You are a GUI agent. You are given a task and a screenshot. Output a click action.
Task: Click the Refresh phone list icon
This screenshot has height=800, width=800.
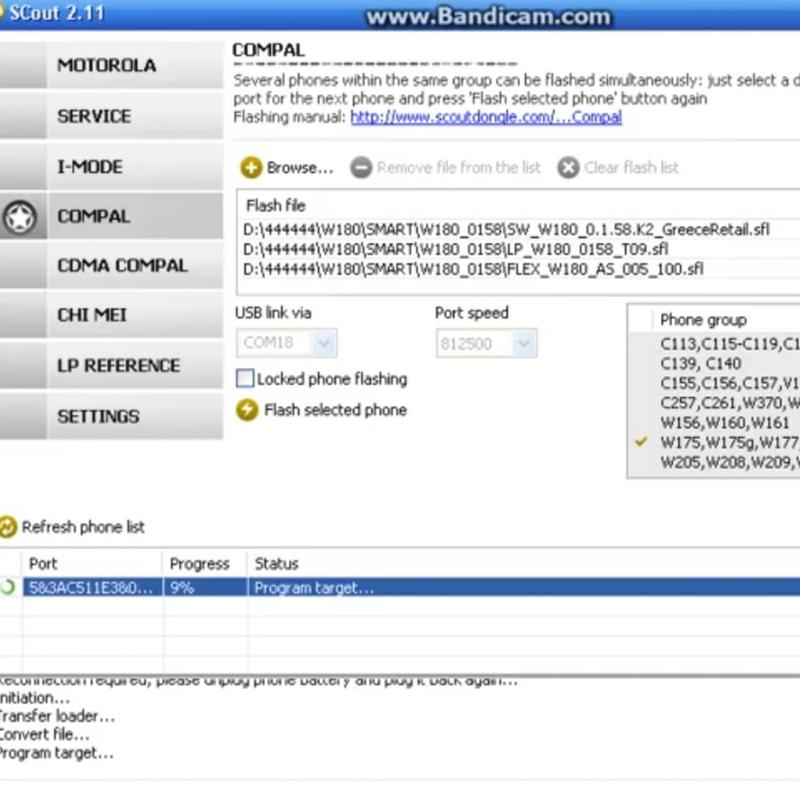(8, 527)
